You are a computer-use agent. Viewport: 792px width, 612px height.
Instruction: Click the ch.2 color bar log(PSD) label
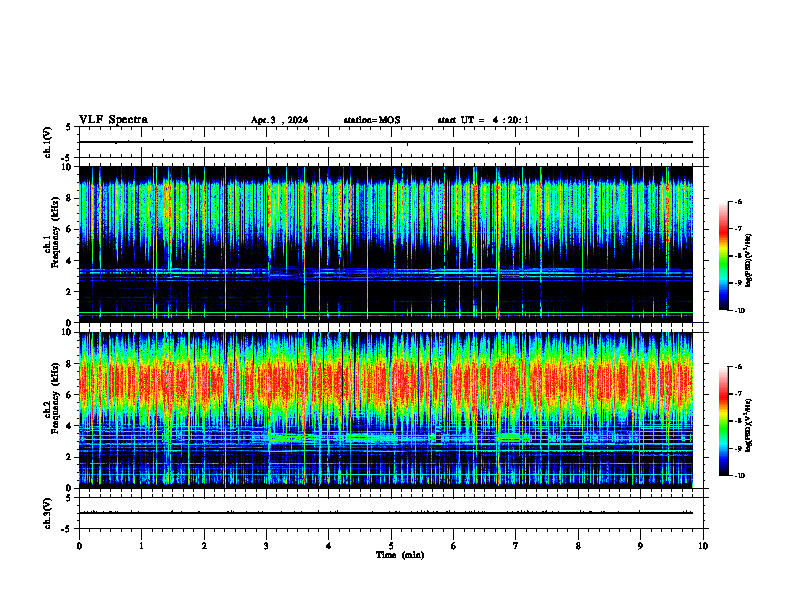749,426
